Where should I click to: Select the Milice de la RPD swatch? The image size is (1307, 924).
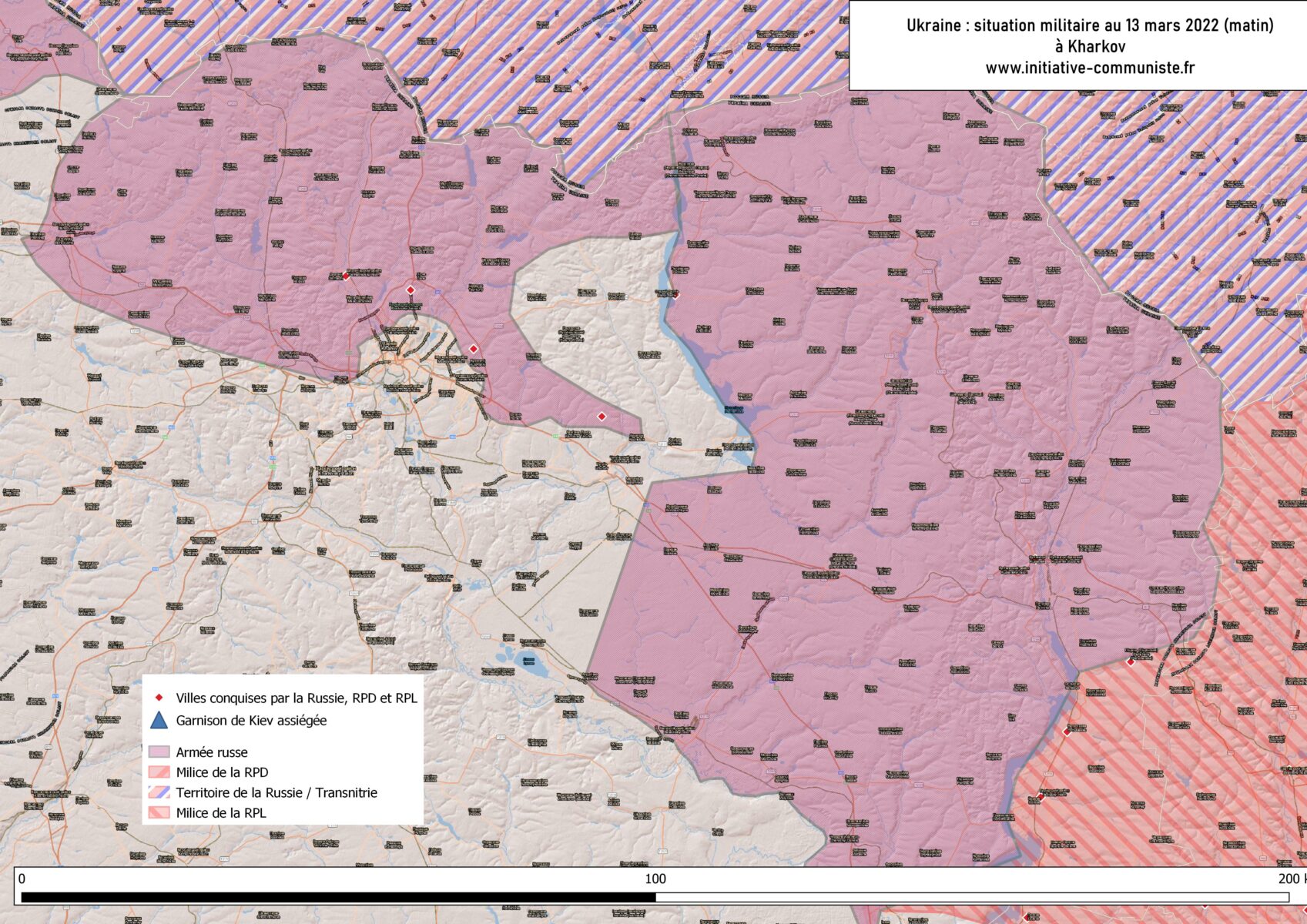tap(159, 772)
